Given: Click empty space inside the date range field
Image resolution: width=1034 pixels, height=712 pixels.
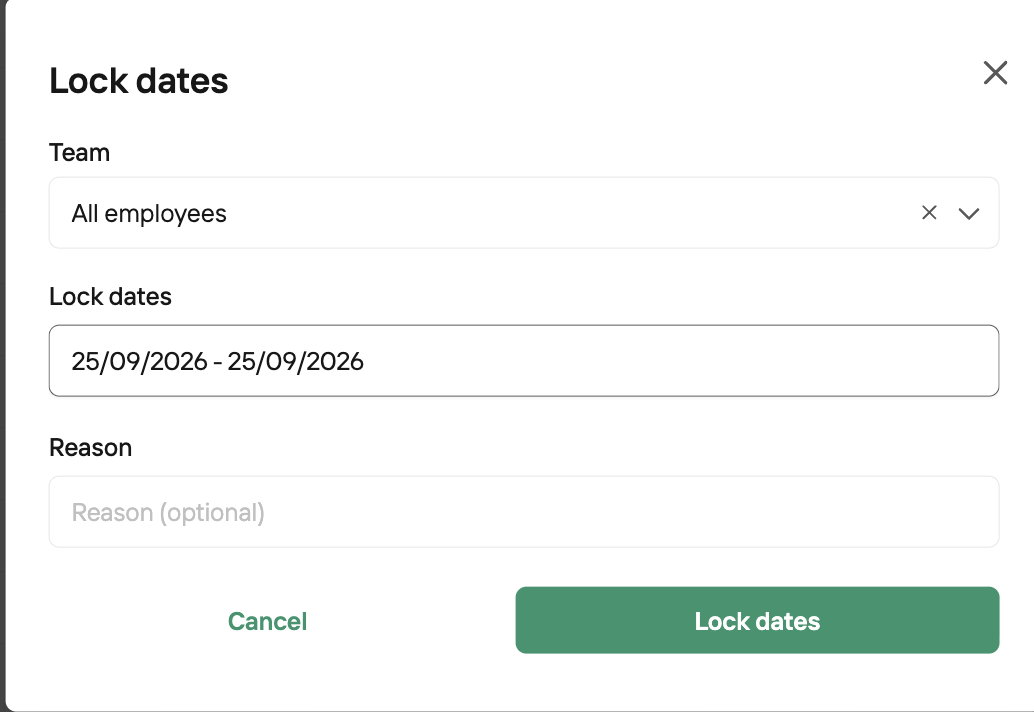Looking at the screenshot, I should click(x=679, y=361).
